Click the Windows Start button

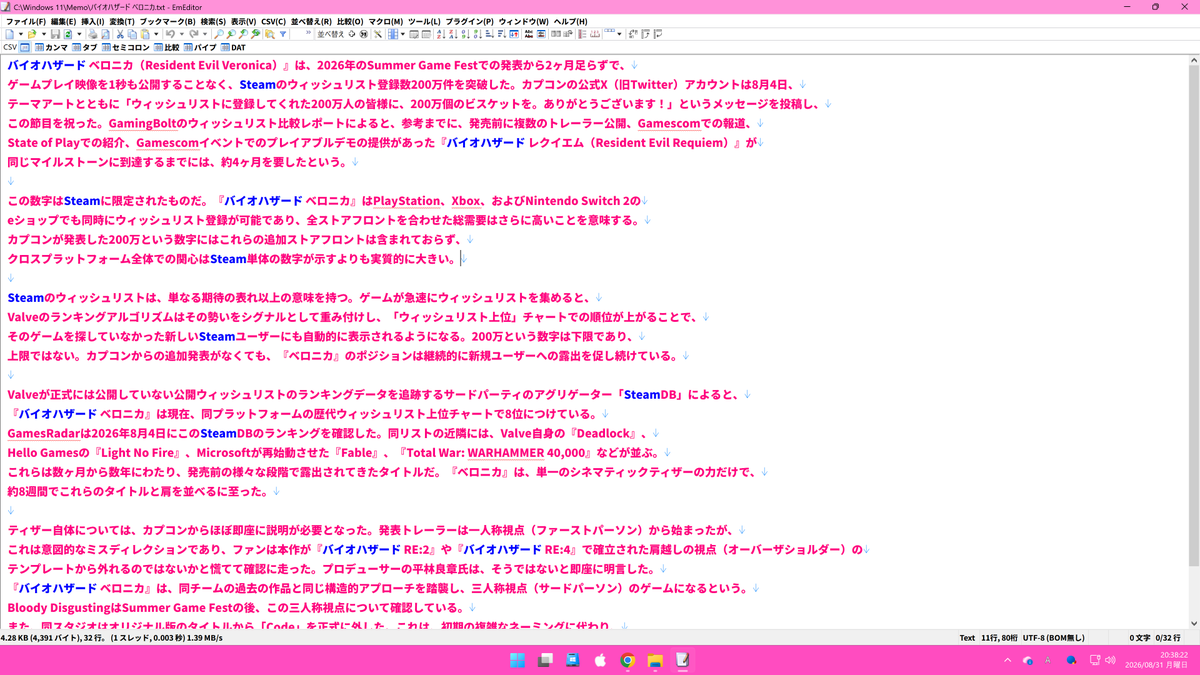tap(517, 660)
